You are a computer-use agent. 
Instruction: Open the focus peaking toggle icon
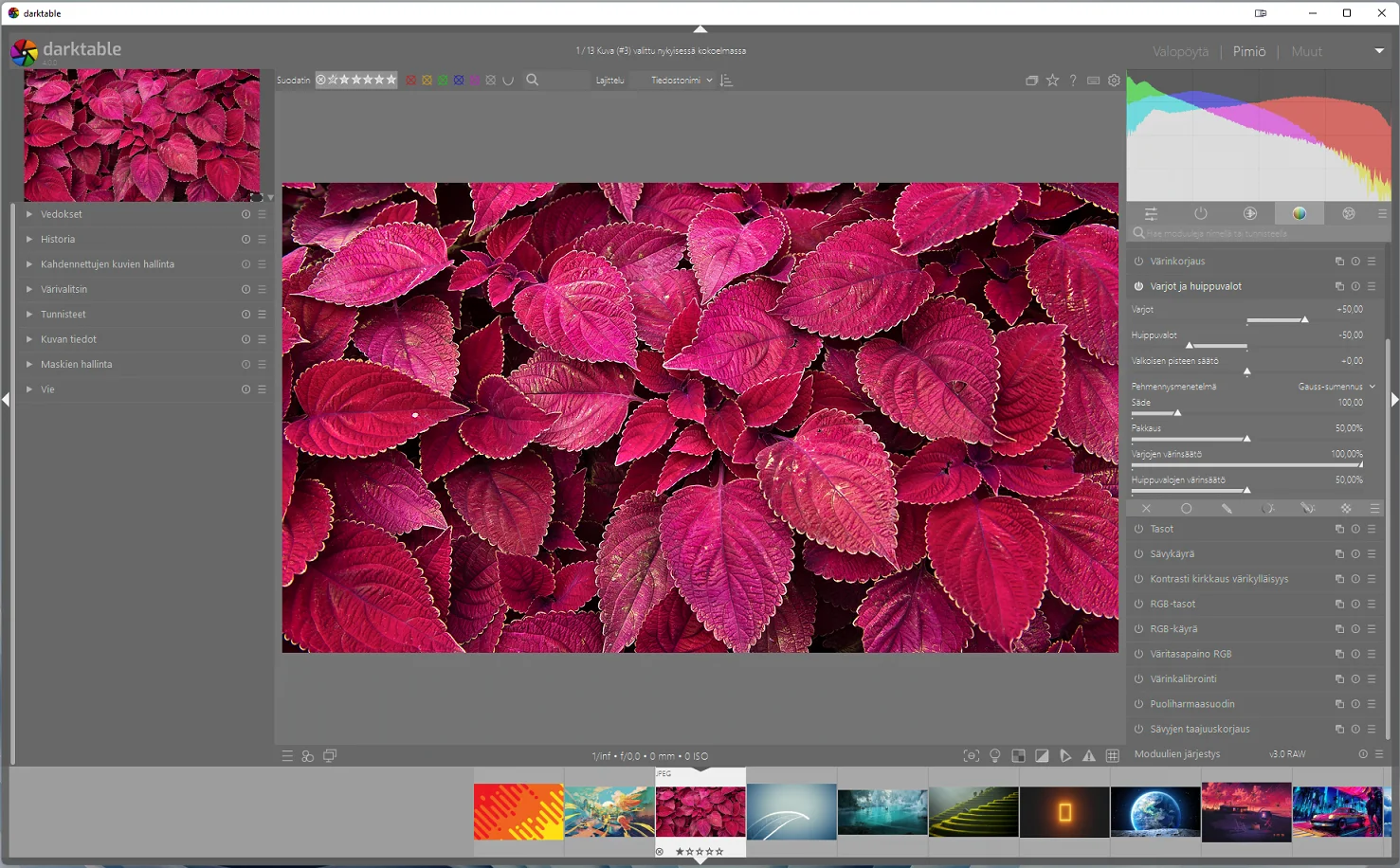coord(971,756)
